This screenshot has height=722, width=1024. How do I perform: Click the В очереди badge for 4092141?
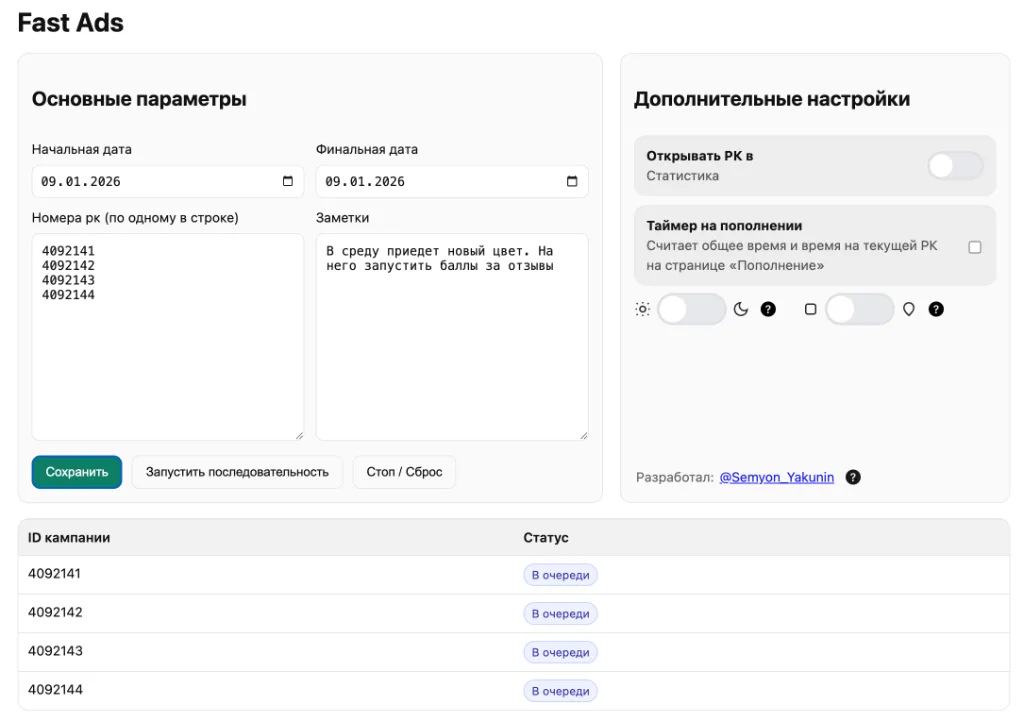[560, 575]
